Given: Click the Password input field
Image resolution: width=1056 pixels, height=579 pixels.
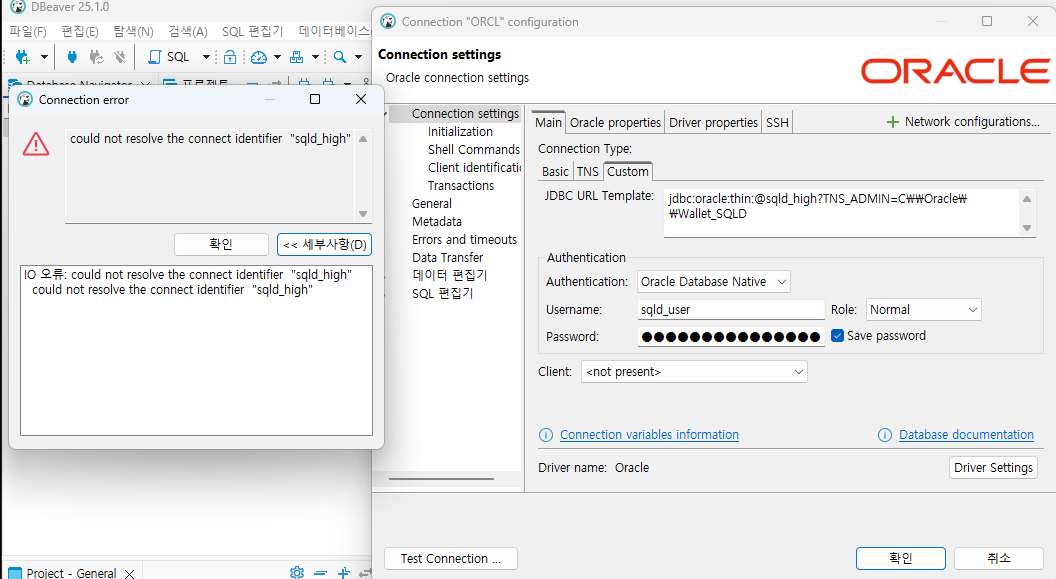Looking at the screenshot, I should [731, 337].
